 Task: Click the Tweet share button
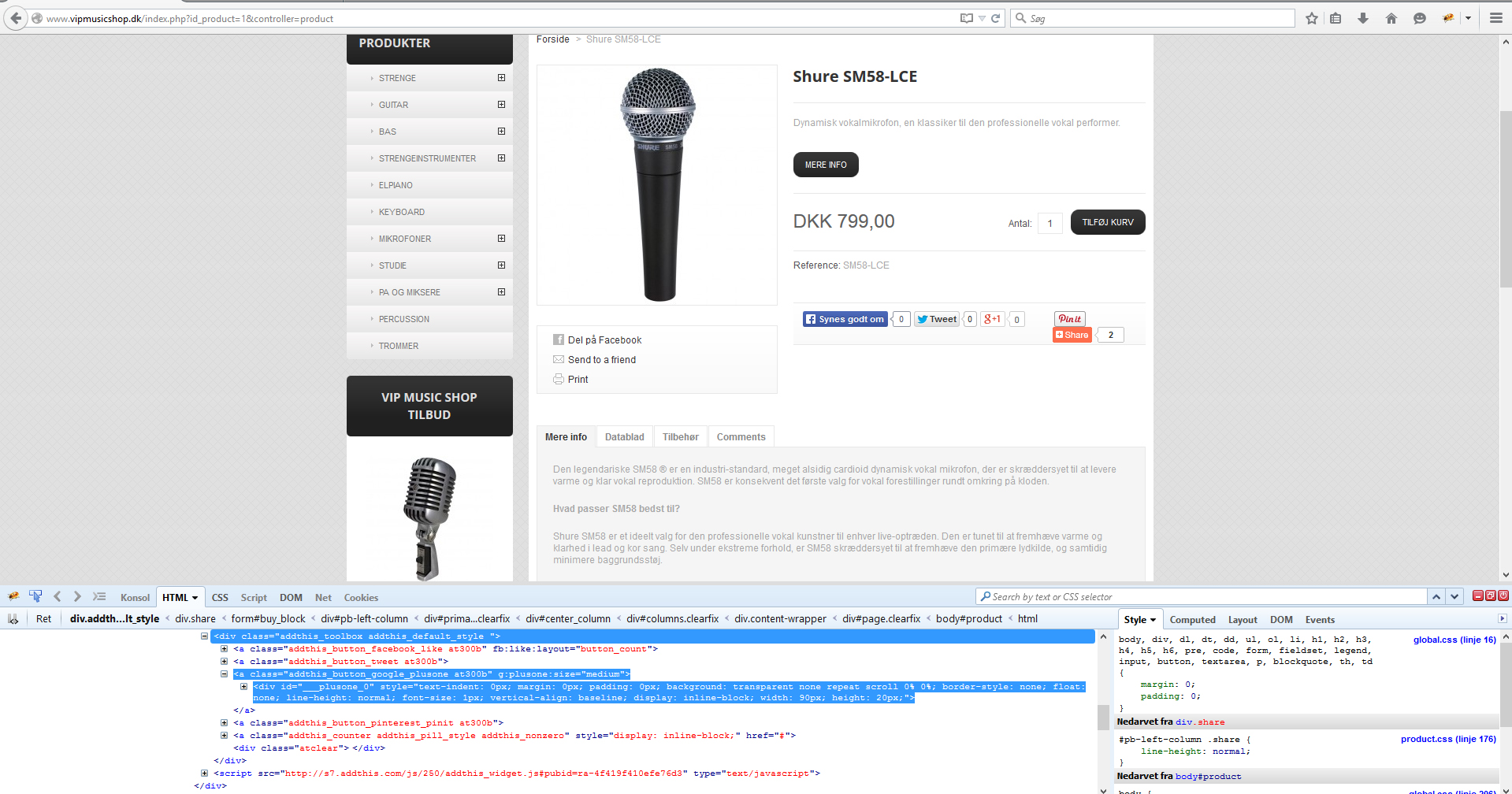pyautogui.click(x=937, y=319)
